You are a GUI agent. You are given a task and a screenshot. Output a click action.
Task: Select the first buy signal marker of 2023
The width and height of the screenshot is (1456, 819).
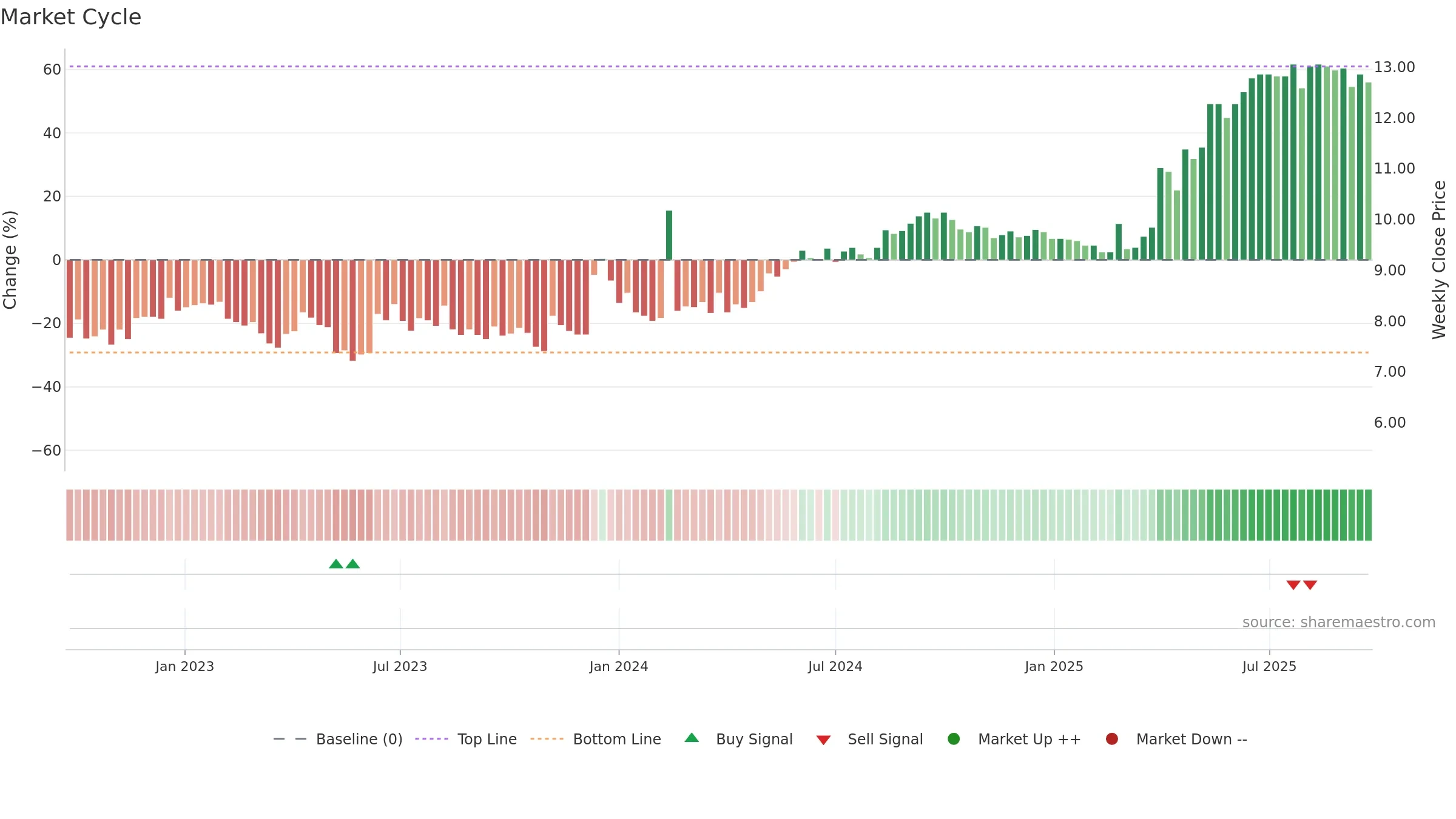pos(336,564)
